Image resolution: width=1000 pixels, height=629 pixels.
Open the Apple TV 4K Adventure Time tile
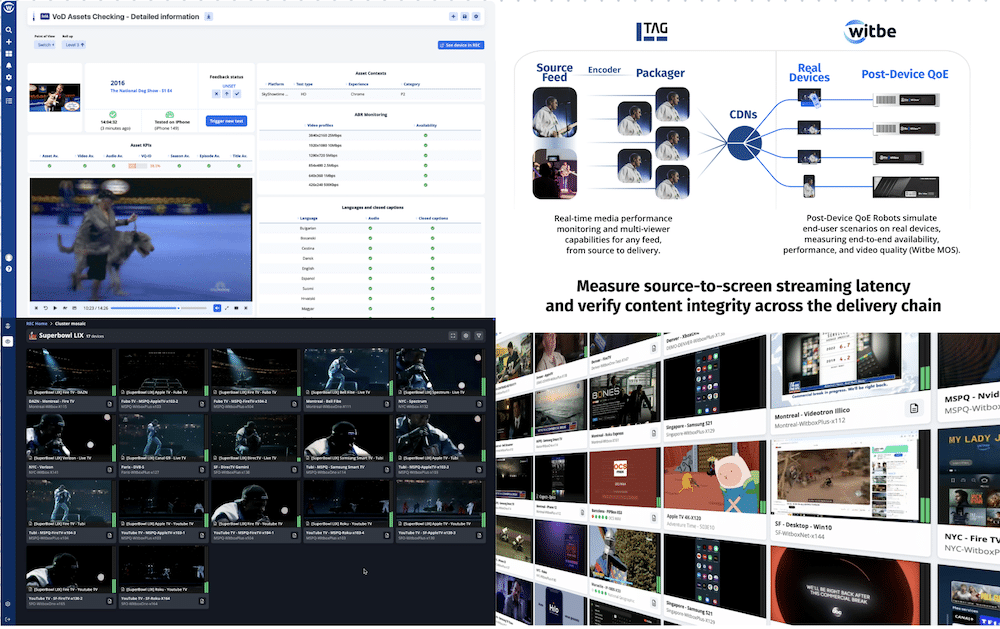(714, 490)
